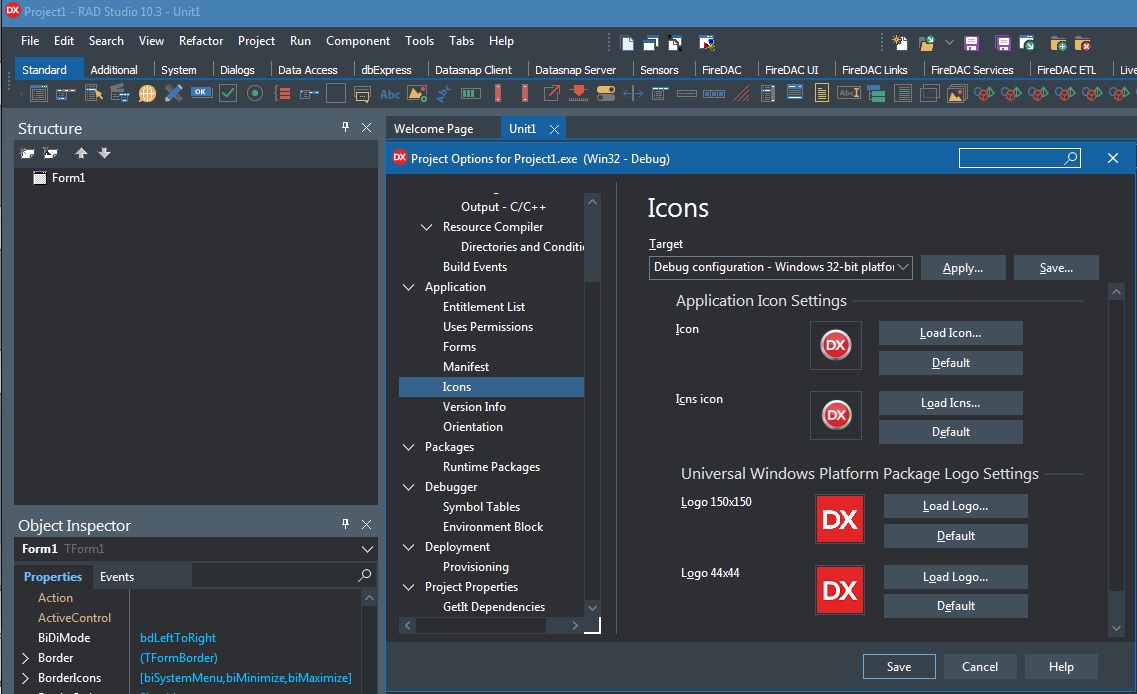1137x694 pixels.
Task: Collapse the Debugger tree node
Action: pyautogui.click(x=408, y=487)
